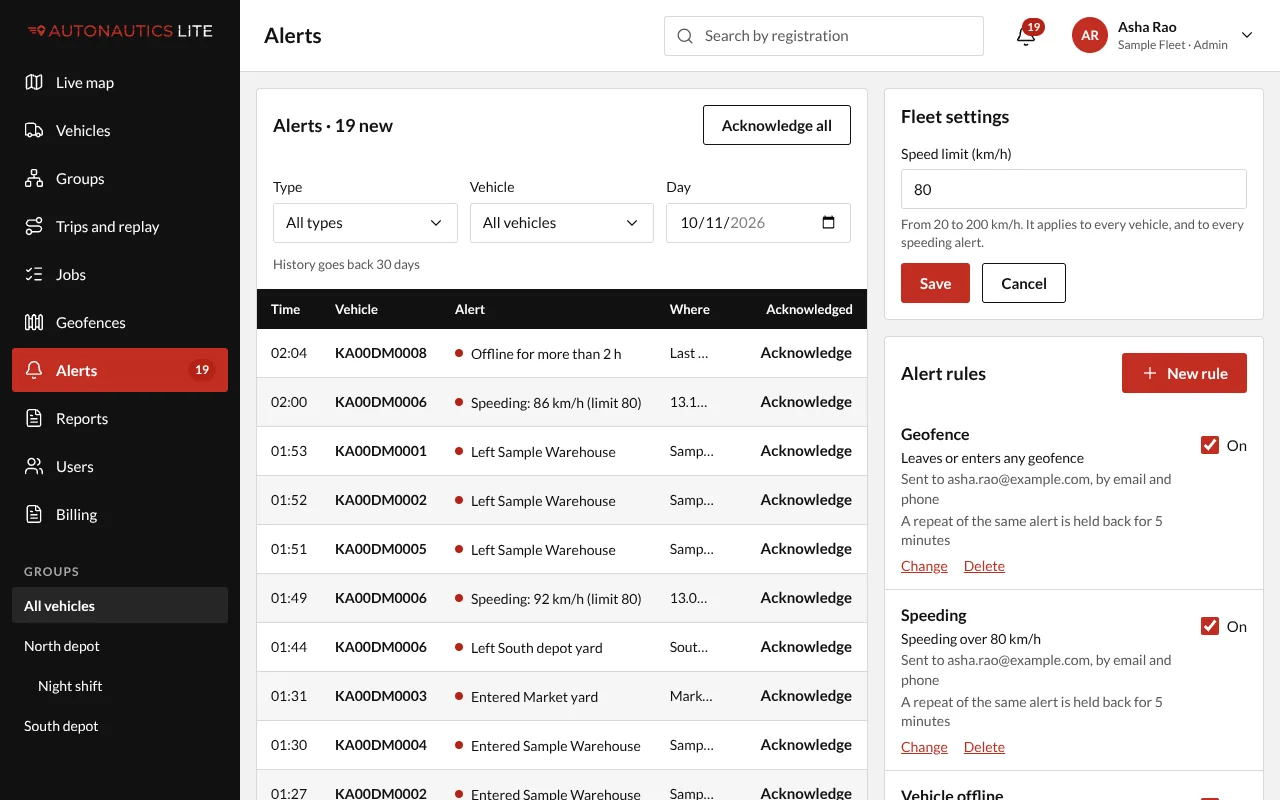Click the Alerts bell icon in sidebar
This screenshot has width=1280, height=800.
[34, 371]
